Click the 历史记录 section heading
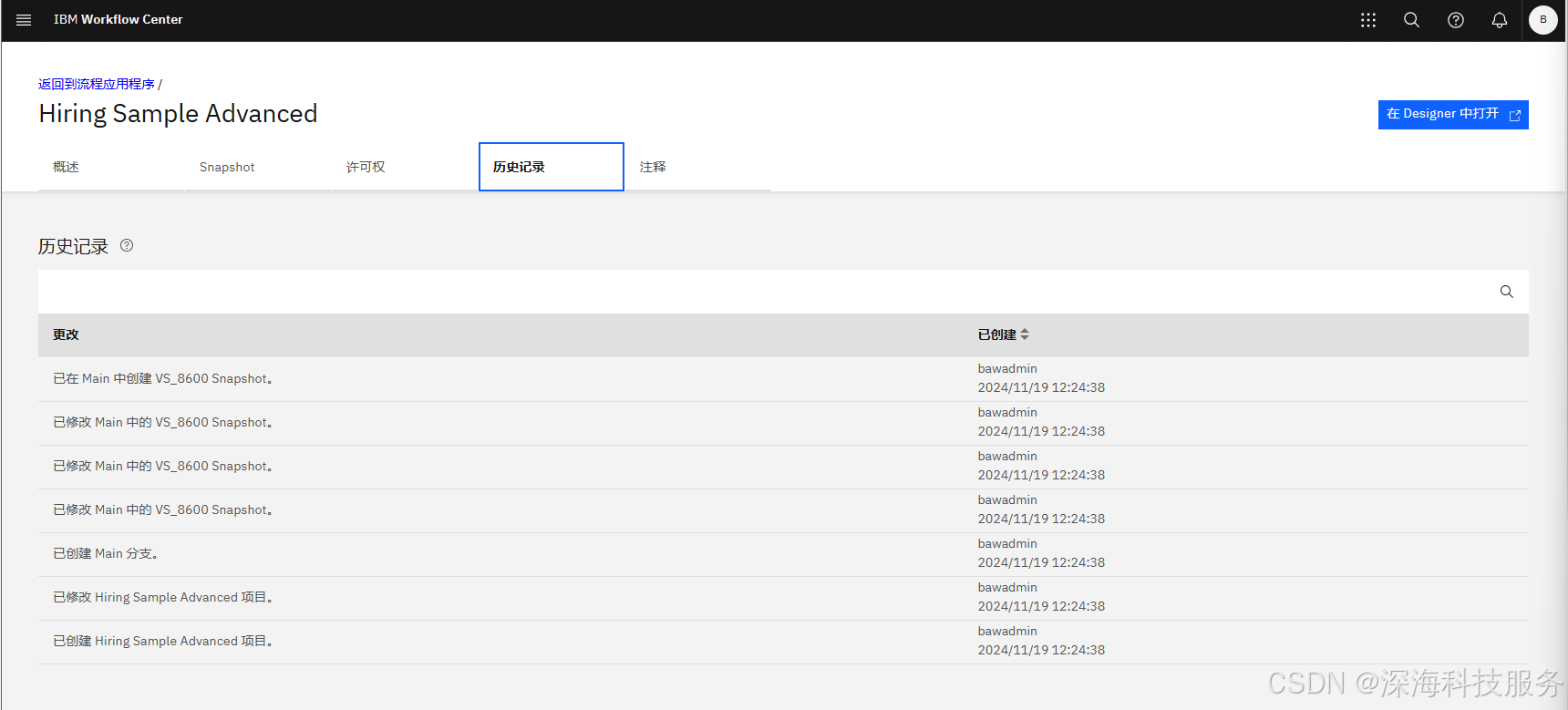The image size is (1568, 710). tap(73, 246)
